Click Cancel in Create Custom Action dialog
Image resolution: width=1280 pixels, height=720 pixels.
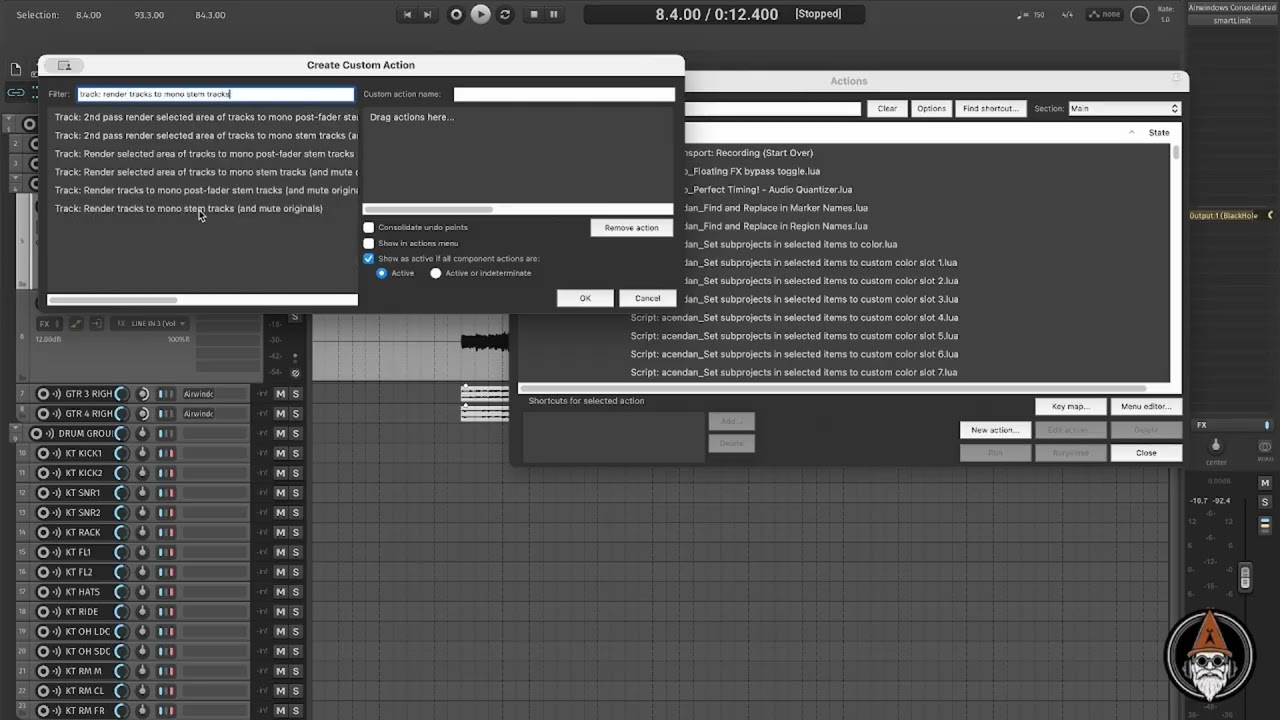(x=647, y=298)
